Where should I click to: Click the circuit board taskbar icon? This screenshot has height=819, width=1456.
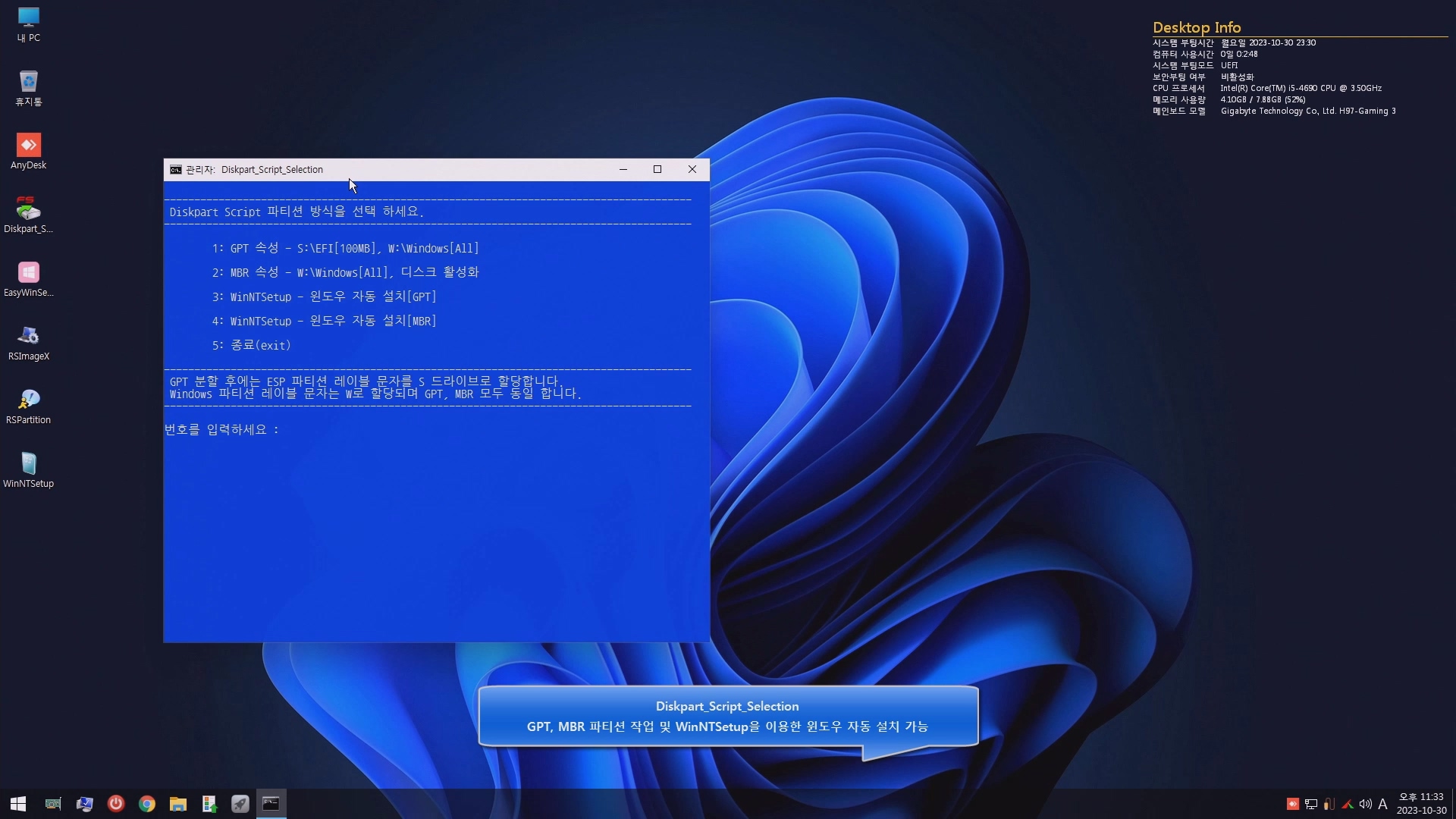point(53,804)
